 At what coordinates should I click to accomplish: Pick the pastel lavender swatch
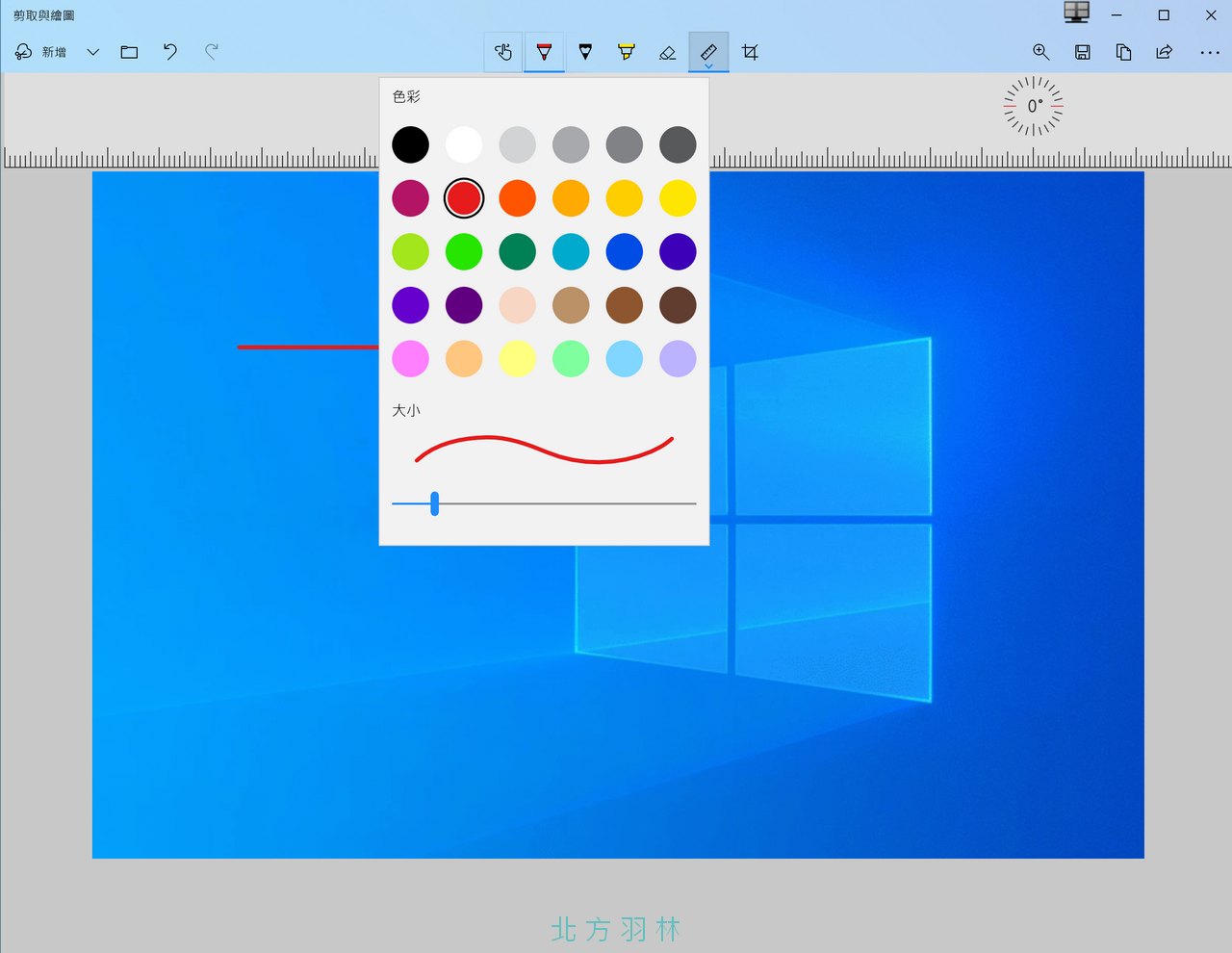click(x=678, y=358)
